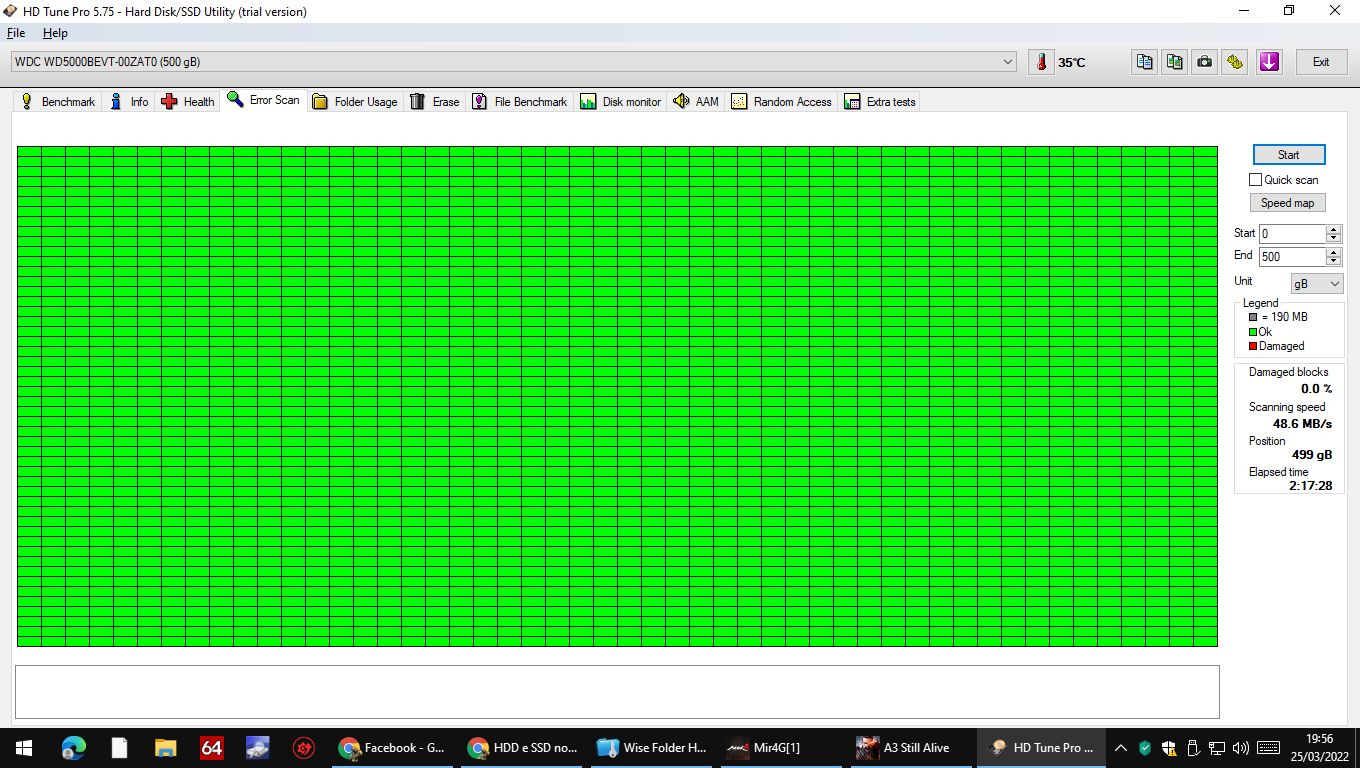Screen dimensions: 1360x768
Task: Click the Speed map button
Action: click(x=1288, y=203)
